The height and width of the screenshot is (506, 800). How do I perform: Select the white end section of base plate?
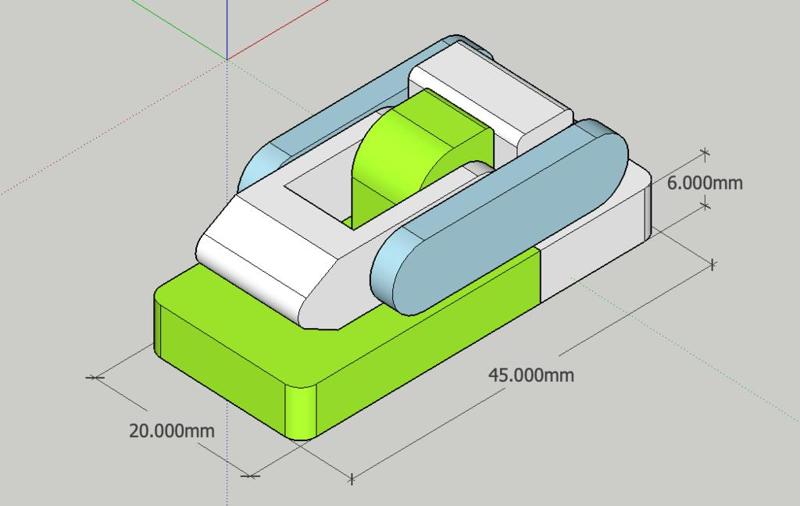(x=595, y=231)
